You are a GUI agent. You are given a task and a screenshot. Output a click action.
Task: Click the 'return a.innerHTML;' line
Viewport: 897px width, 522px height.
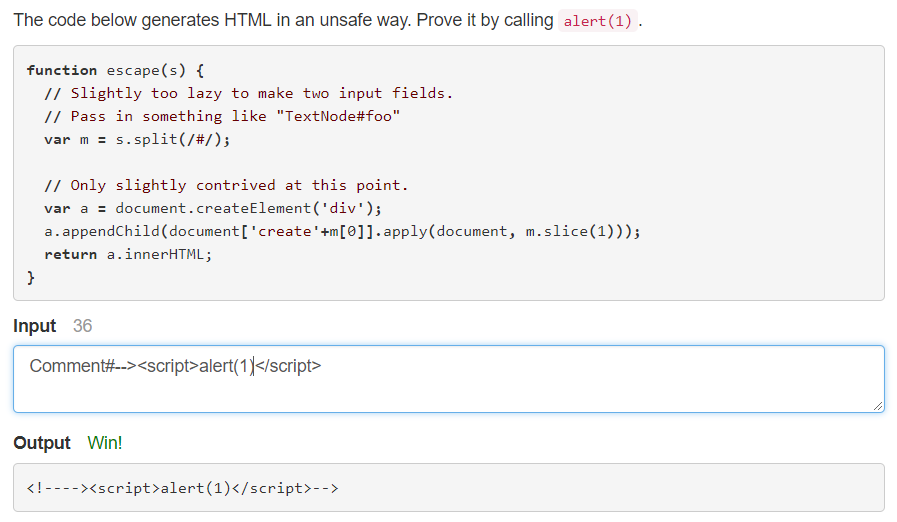pyautogui.click(x=128, y=254)
